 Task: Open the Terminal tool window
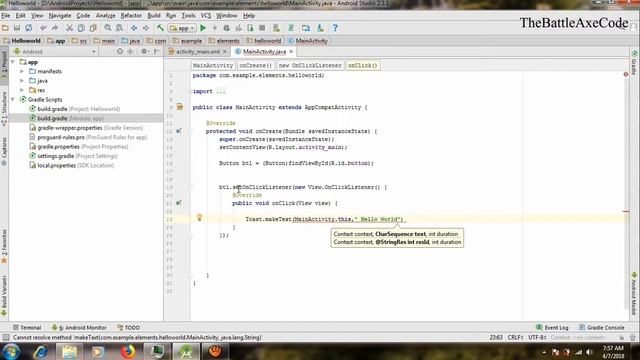coord(27,327)
